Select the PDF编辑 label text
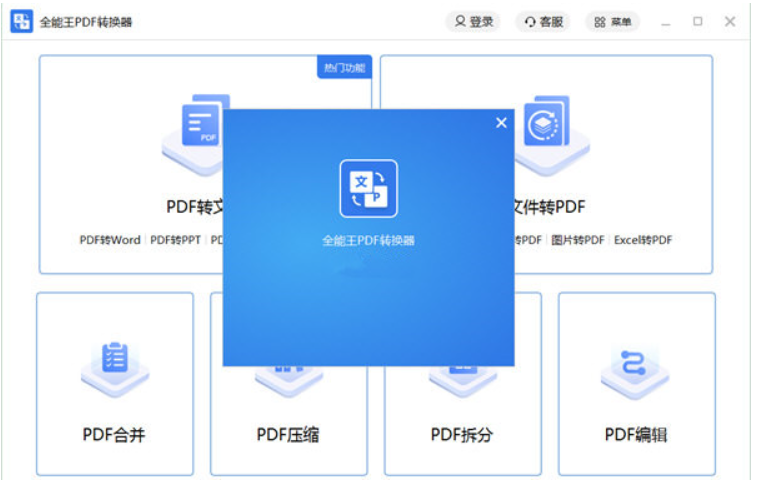This screenshot has width=757, height=483. [x=635, y=435]
